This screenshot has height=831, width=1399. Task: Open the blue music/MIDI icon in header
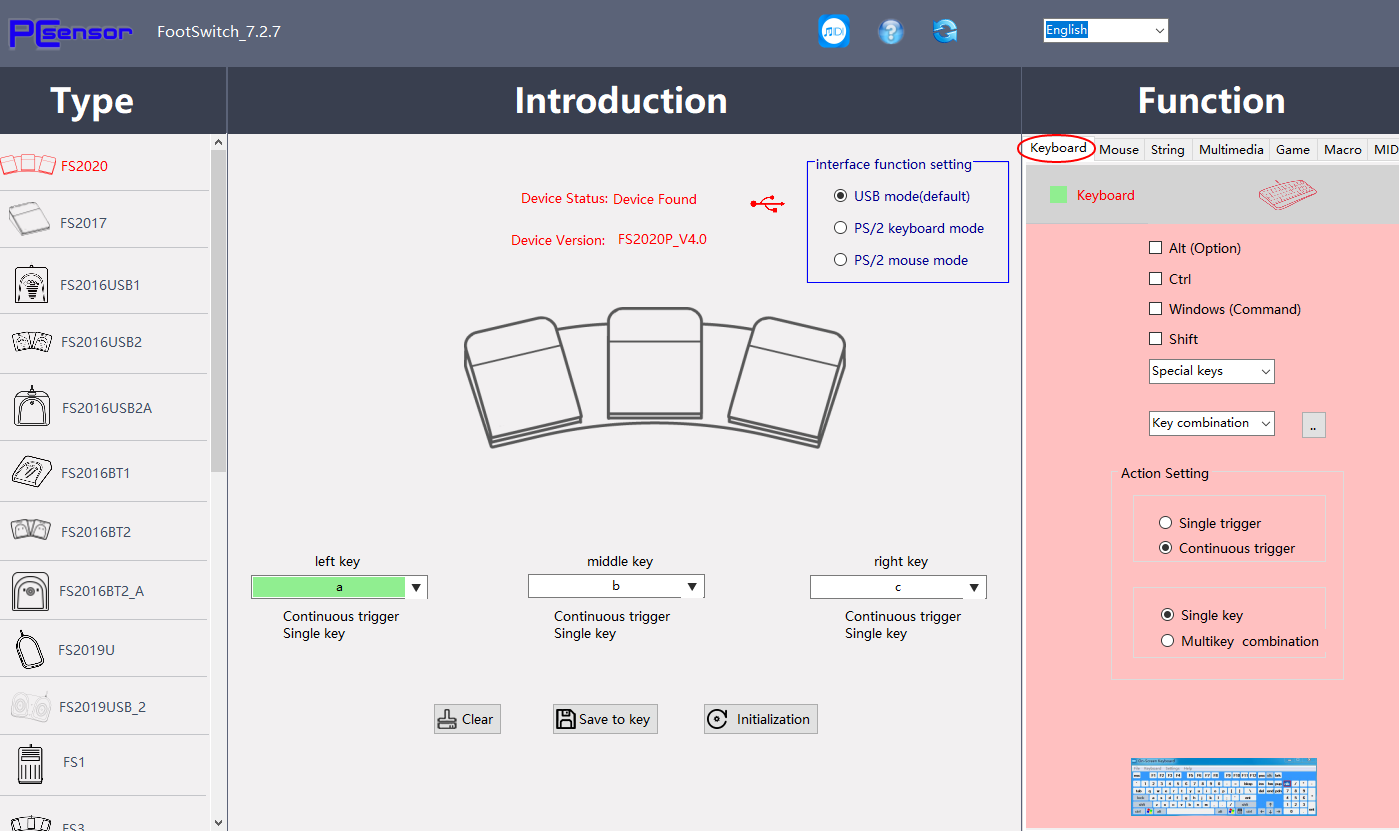point(834,31)
